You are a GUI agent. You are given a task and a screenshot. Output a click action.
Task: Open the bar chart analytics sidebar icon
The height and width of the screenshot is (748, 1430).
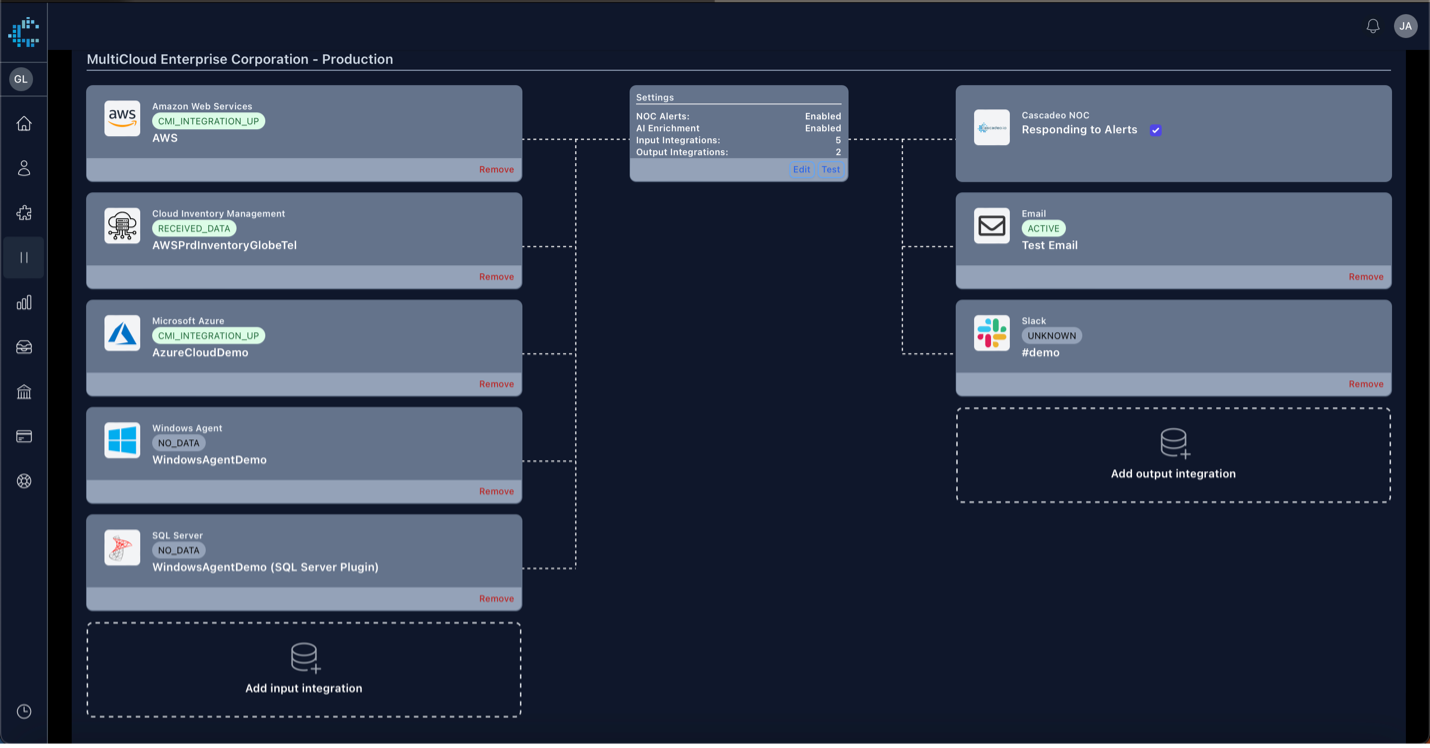(24, 302)
